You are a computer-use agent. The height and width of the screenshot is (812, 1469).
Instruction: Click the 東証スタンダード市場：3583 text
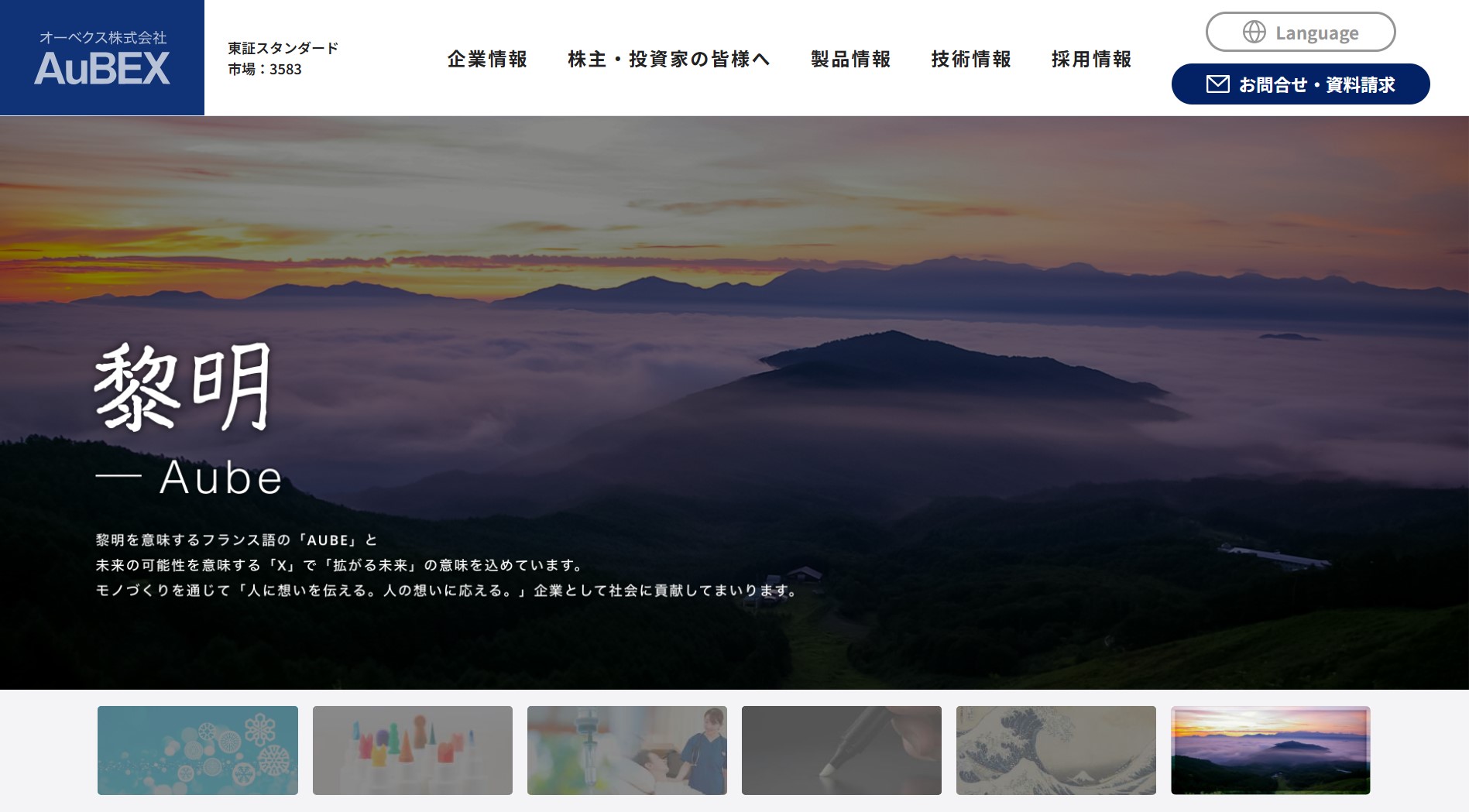tap(283, 59)
